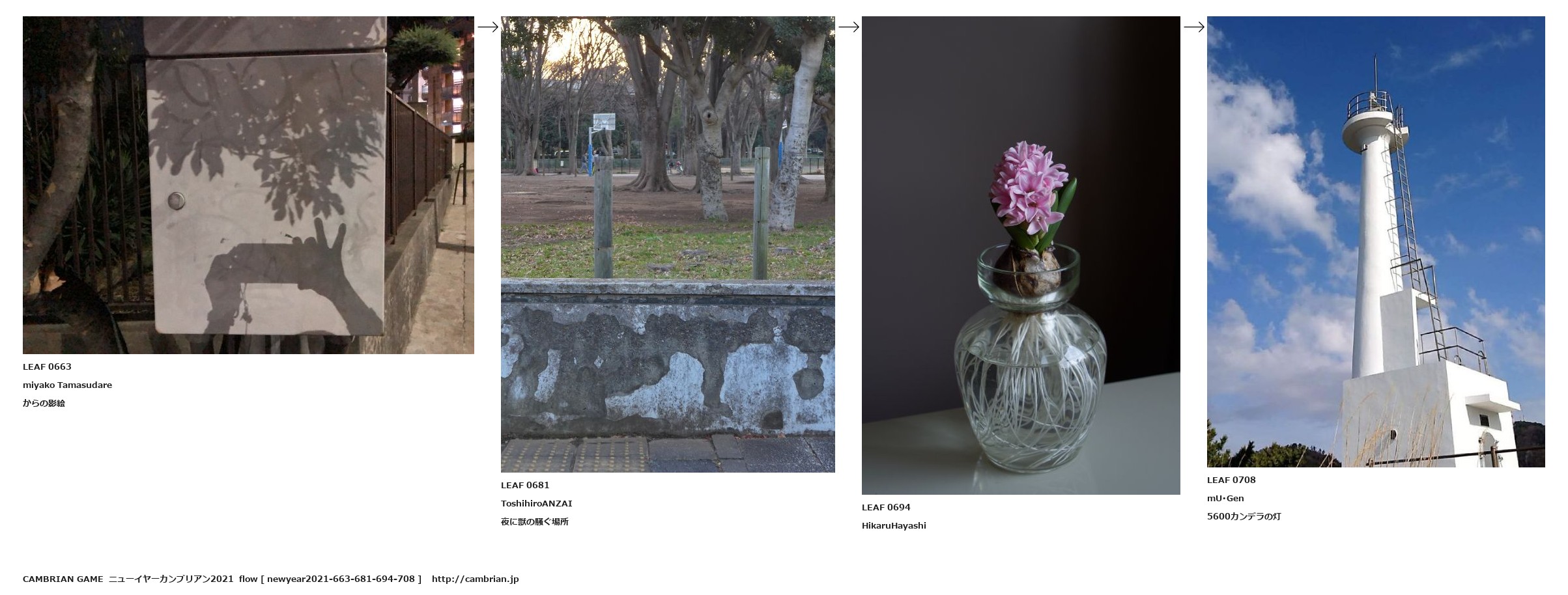
Task: Click author name mU·Gen
Action: click(1225, 498)
